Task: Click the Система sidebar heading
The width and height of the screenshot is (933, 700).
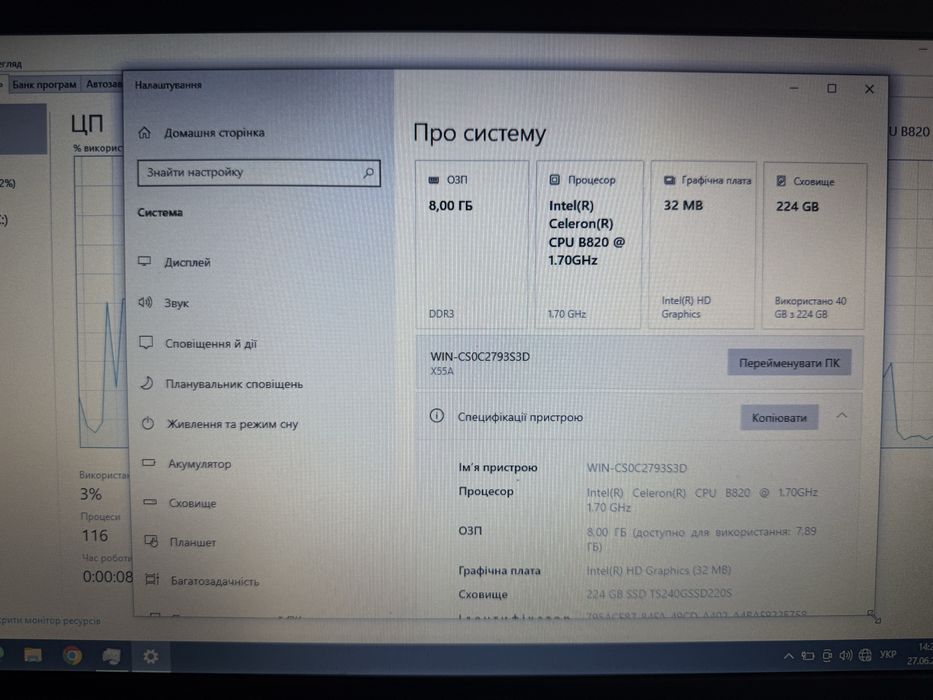Action: coord(160,212)
